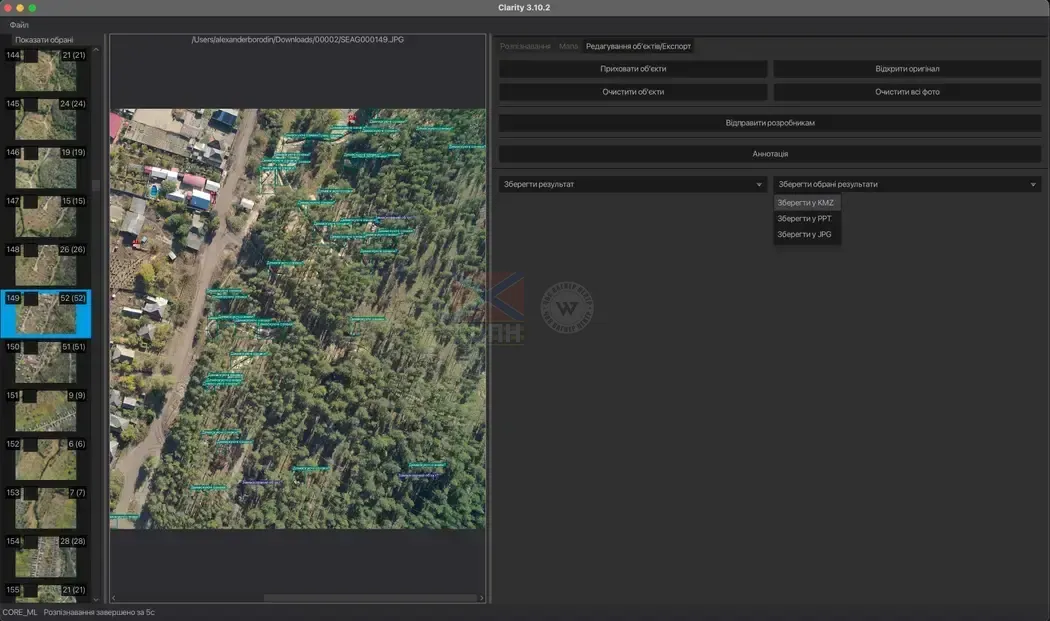Screen dimensions: 1050x621
Task: Click the Відправити розробникам button
Action: pos(769,123)
